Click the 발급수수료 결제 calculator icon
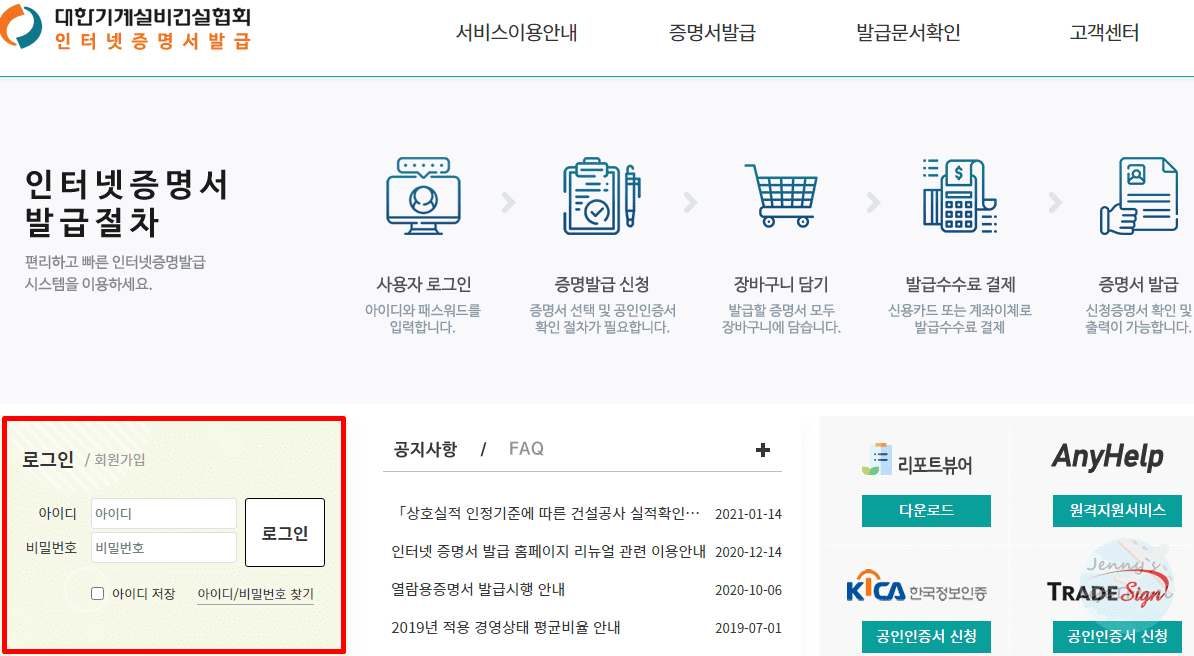This screenshot has height=656, width=1194. pos(959,196)
